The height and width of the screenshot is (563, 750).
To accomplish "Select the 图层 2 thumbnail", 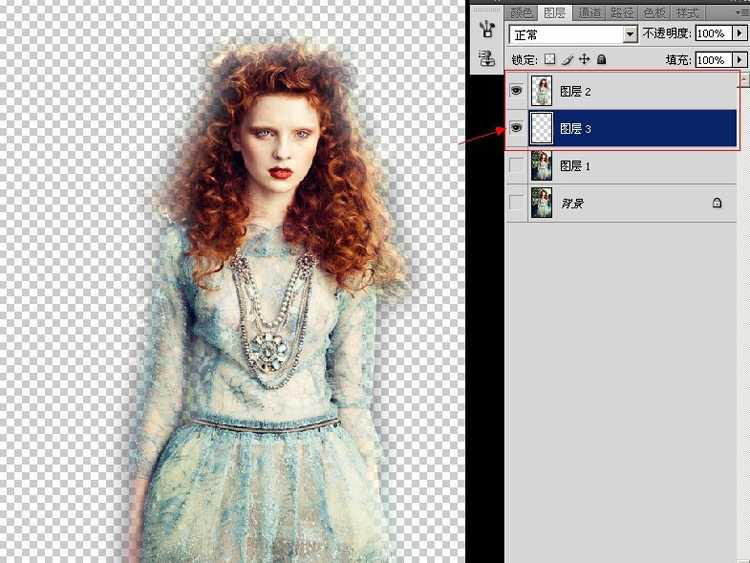I will pos(541,90).
